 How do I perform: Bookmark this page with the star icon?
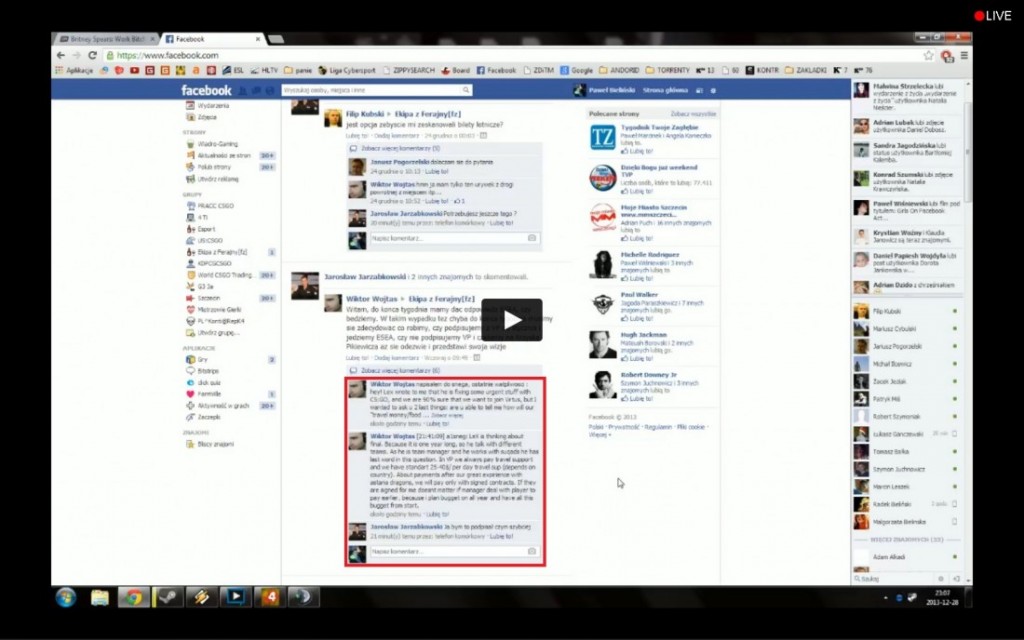(928, 56)
